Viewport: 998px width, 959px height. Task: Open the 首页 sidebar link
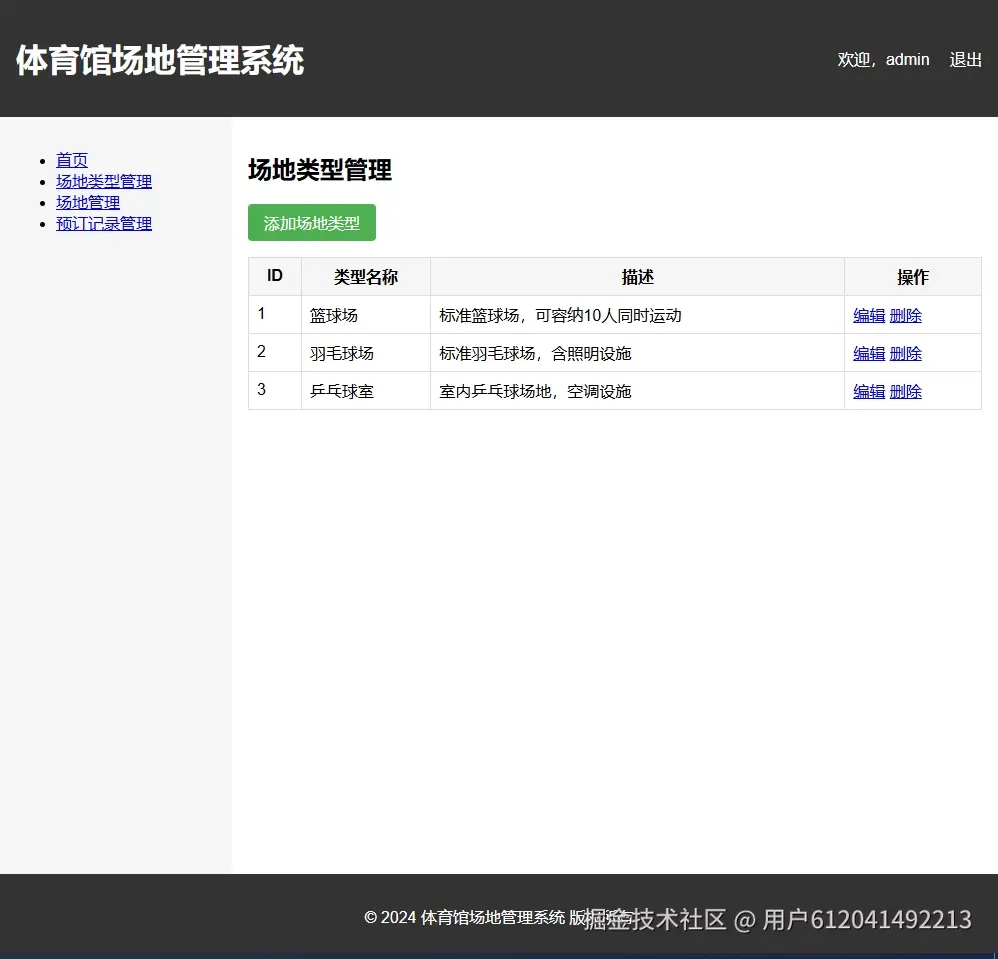(72, 160)
